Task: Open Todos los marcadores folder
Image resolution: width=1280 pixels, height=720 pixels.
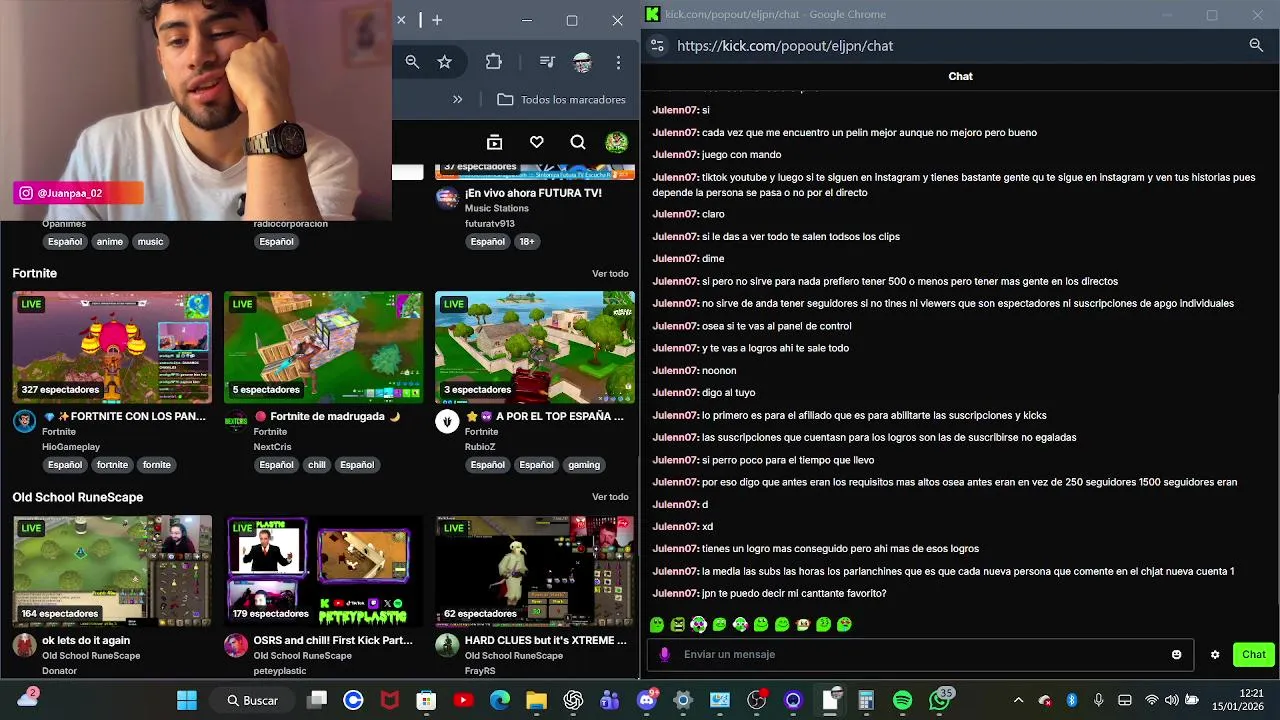Action: (561, 99)
